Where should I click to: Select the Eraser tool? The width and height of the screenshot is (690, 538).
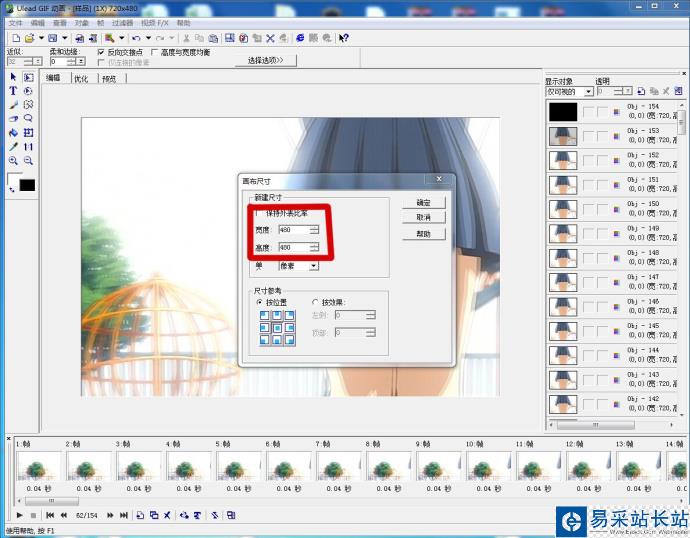click(x=13, y=118)
